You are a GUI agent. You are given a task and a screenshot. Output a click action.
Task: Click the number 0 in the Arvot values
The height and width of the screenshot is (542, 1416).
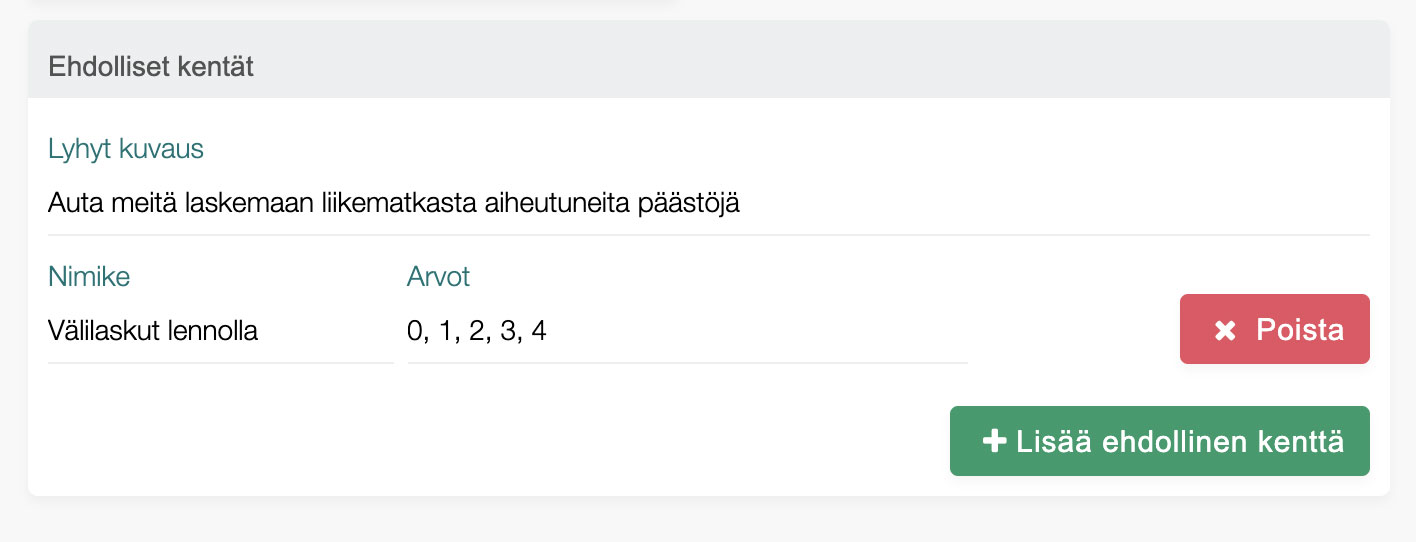click(x=415, y=331)
